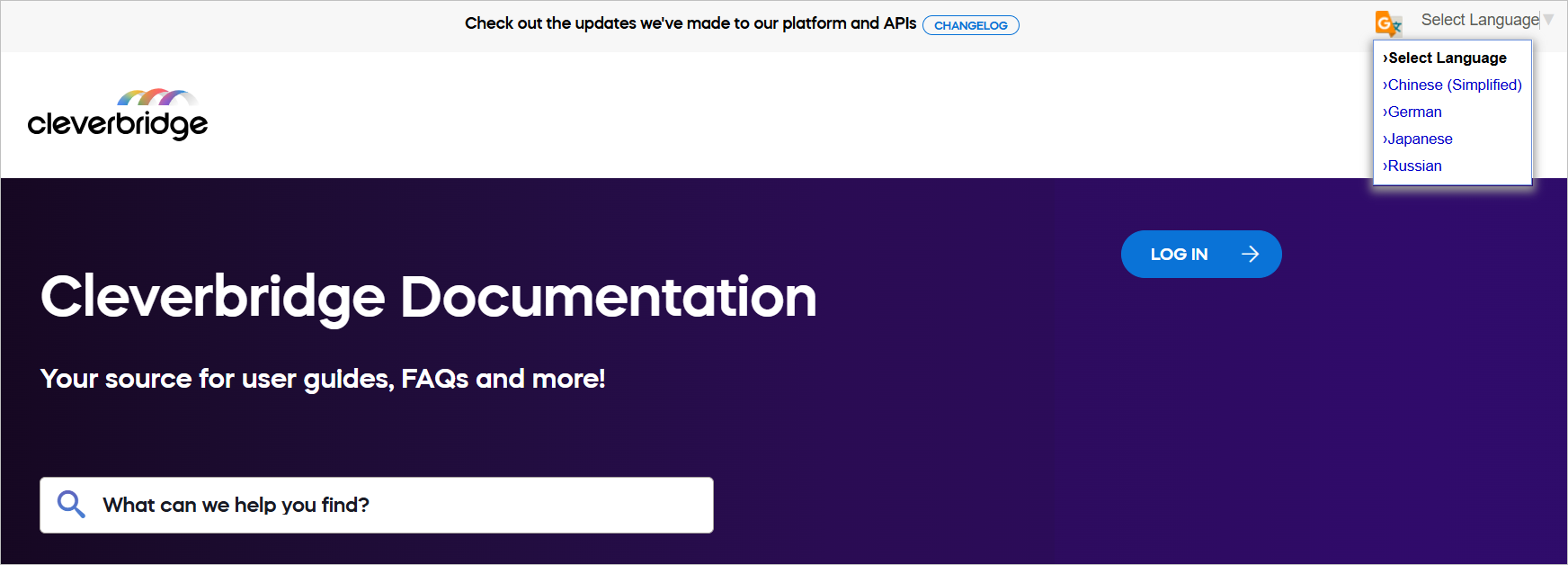Click the rainbow arcs above the cleverbridge logo
This screenshot has height=565, width=1568.
(156, 96)
